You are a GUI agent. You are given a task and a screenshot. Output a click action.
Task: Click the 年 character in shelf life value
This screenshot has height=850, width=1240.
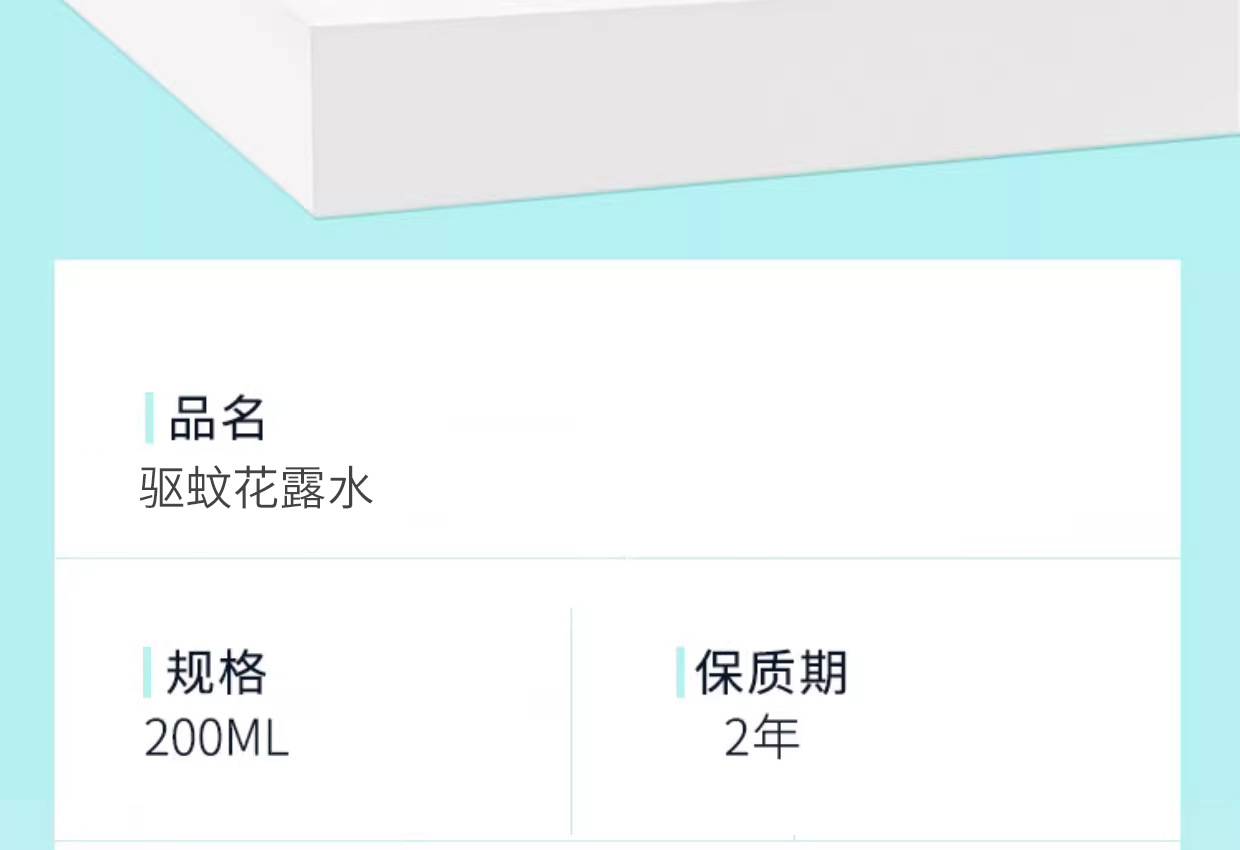(x=778, y=739)
